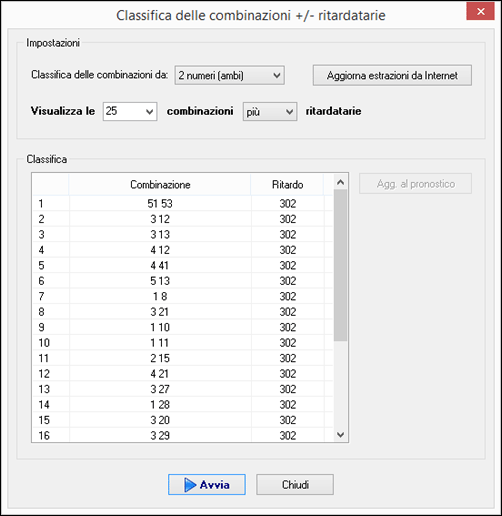Select row 11 combination '2 15'

click(x=160, y=358)
